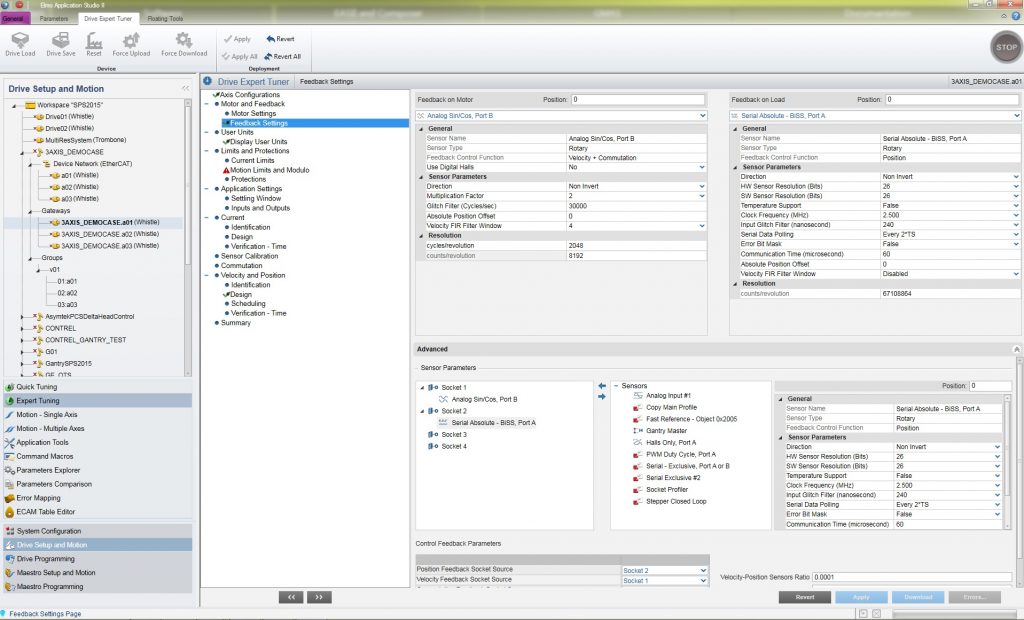The width and height of the screenshot is (1024, 620).
Task: Open Parameters Explorer in the sidebar
Action: click(48, 470)
